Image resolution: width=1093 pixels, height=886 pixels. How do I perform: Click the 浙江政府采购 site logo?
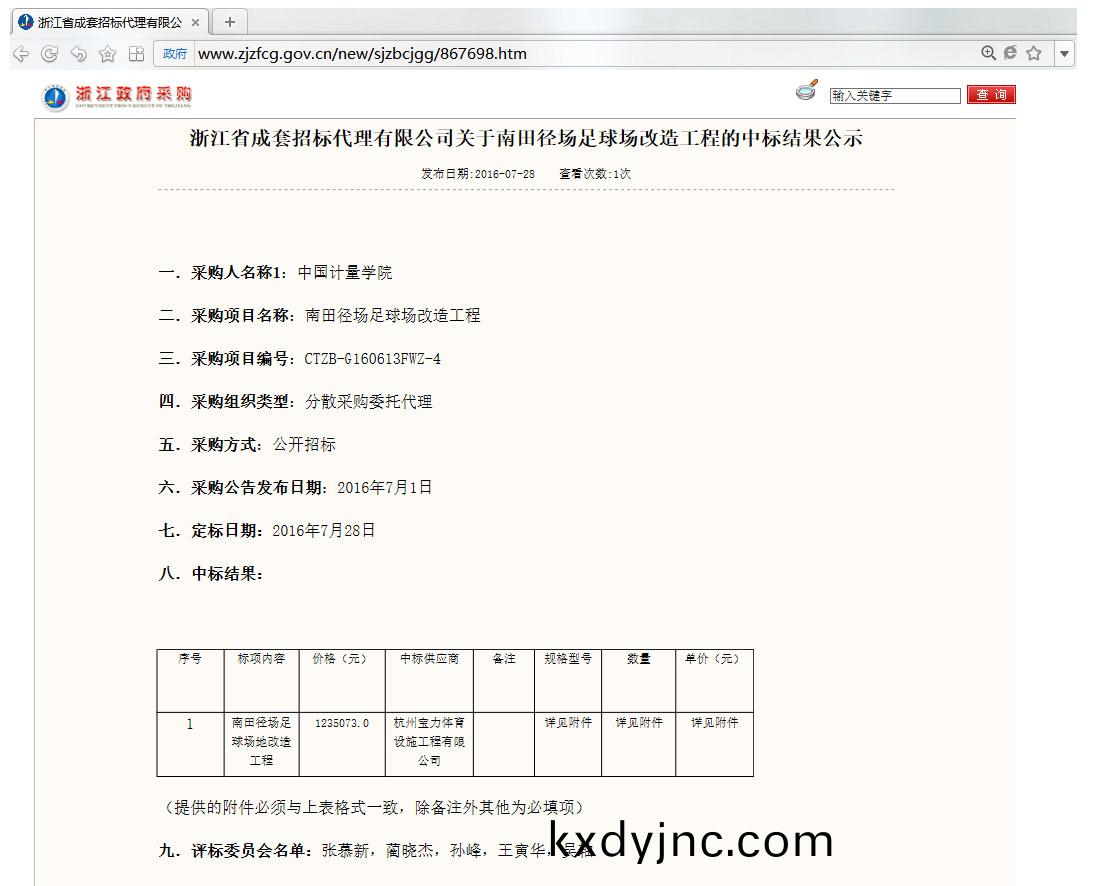pos(118,96)
